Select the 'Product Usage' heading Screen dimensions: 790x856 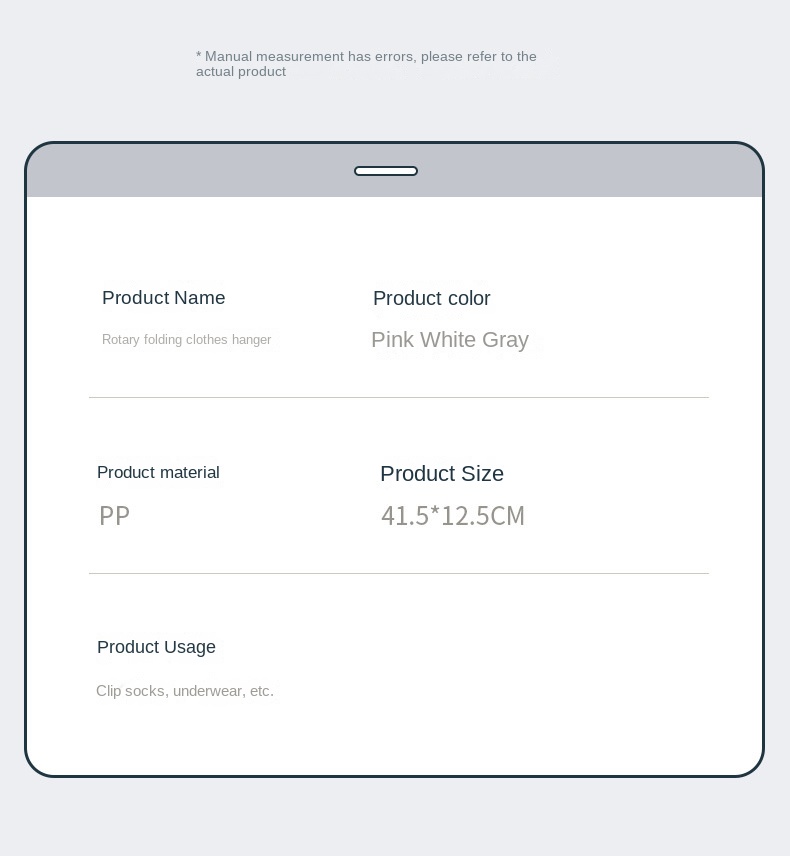coord(156,647)
